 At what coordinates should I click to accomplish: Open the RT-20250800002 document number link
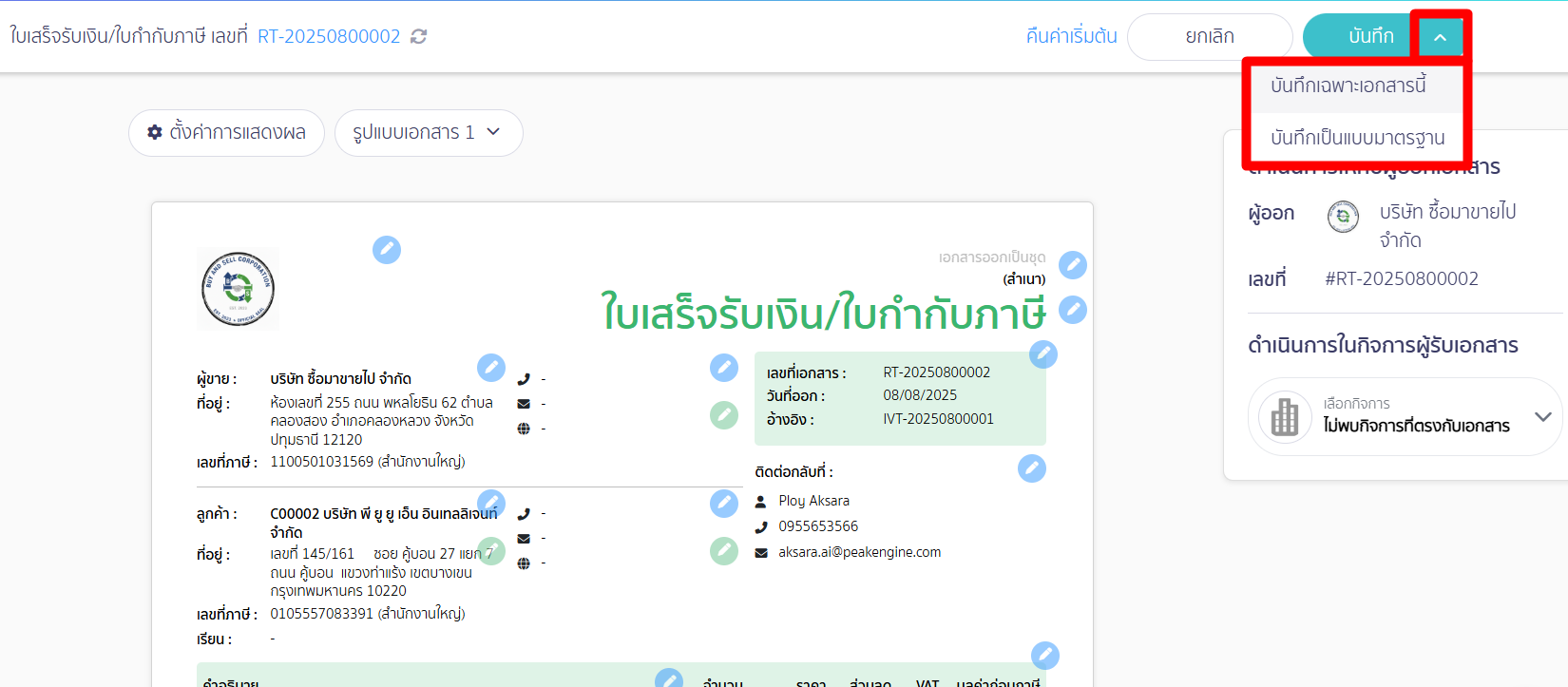point(330,36)
